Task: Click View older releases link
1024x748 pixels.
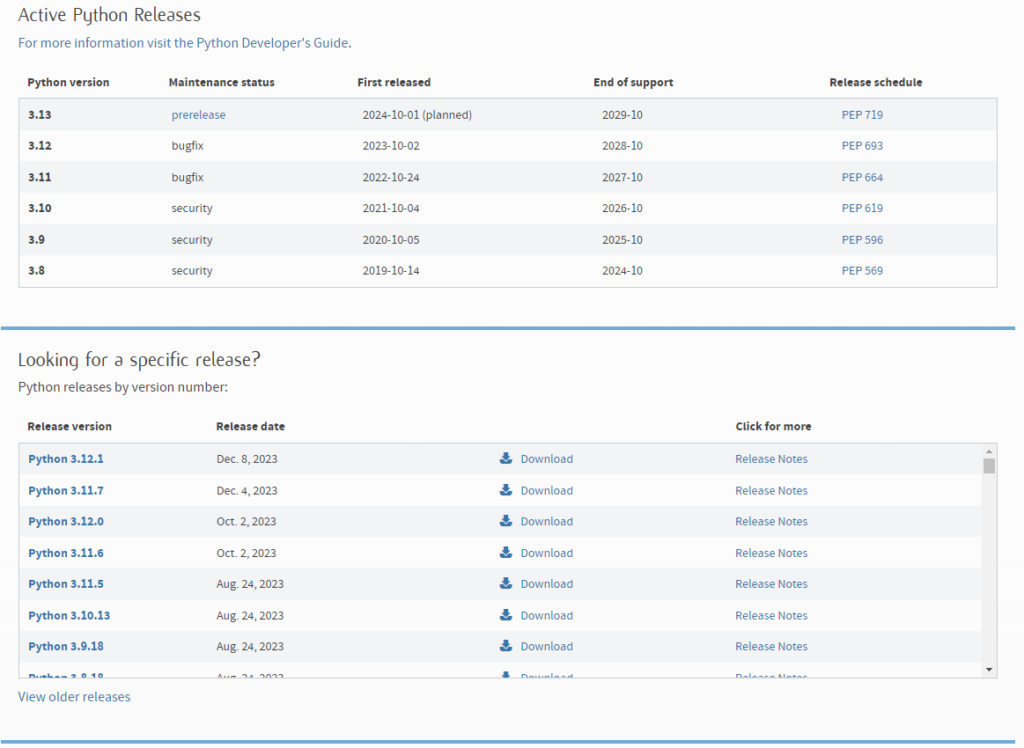Action: click(74, 696)
